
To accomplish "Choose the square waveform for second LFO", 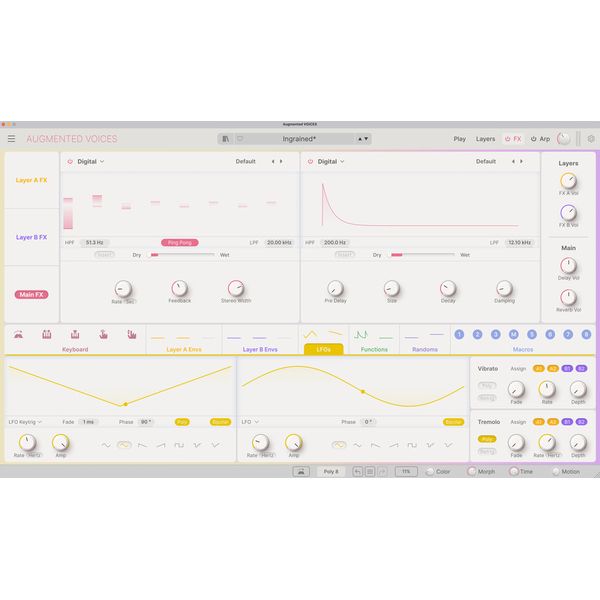I will [412, 445].
